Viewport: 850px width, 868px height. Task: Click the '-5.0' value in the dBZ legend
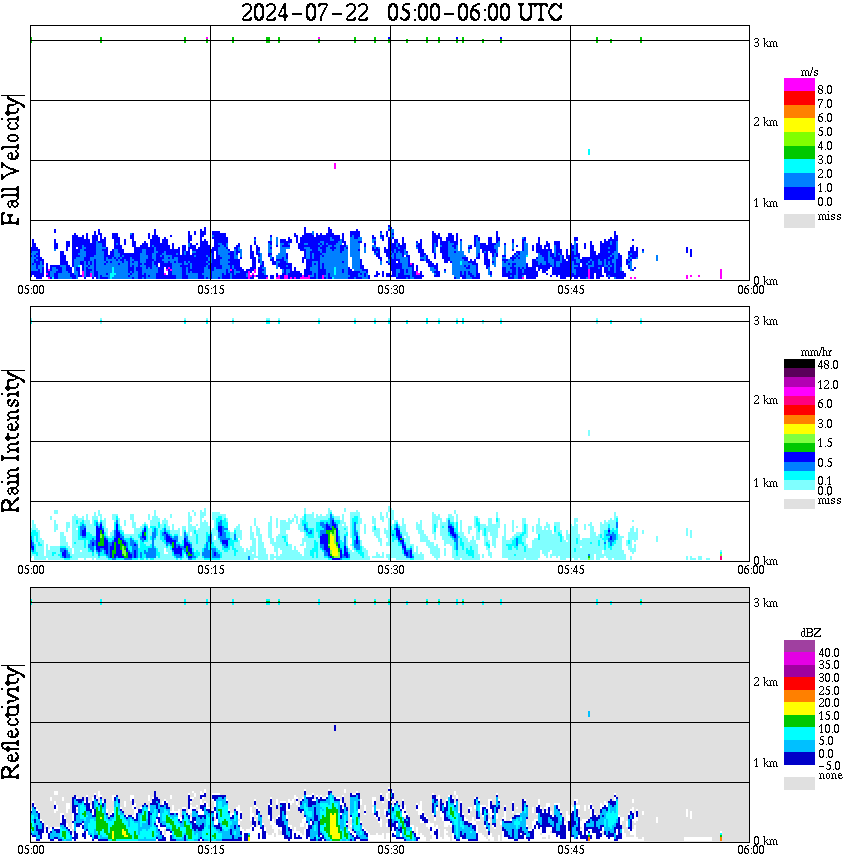(x=829, y=766)
